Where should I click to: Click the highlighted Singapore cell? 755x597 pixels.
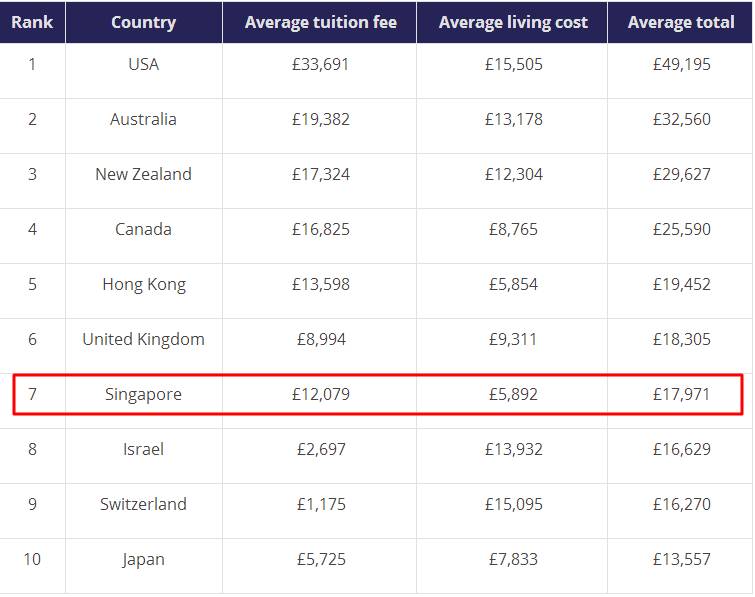[143, 394]
